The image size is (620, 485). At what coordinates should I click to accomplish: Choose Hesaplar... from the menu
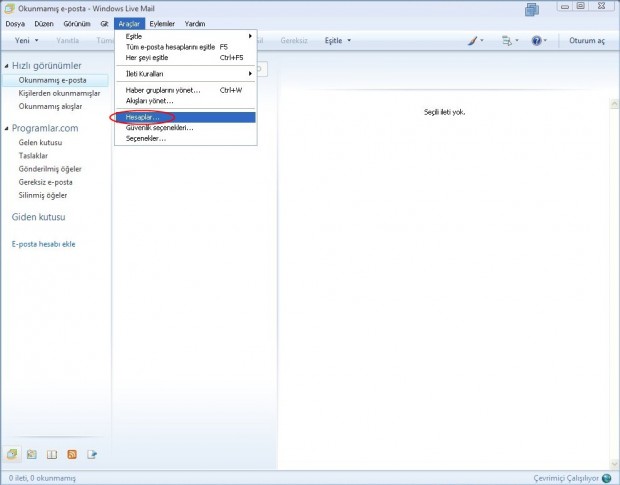186,117
